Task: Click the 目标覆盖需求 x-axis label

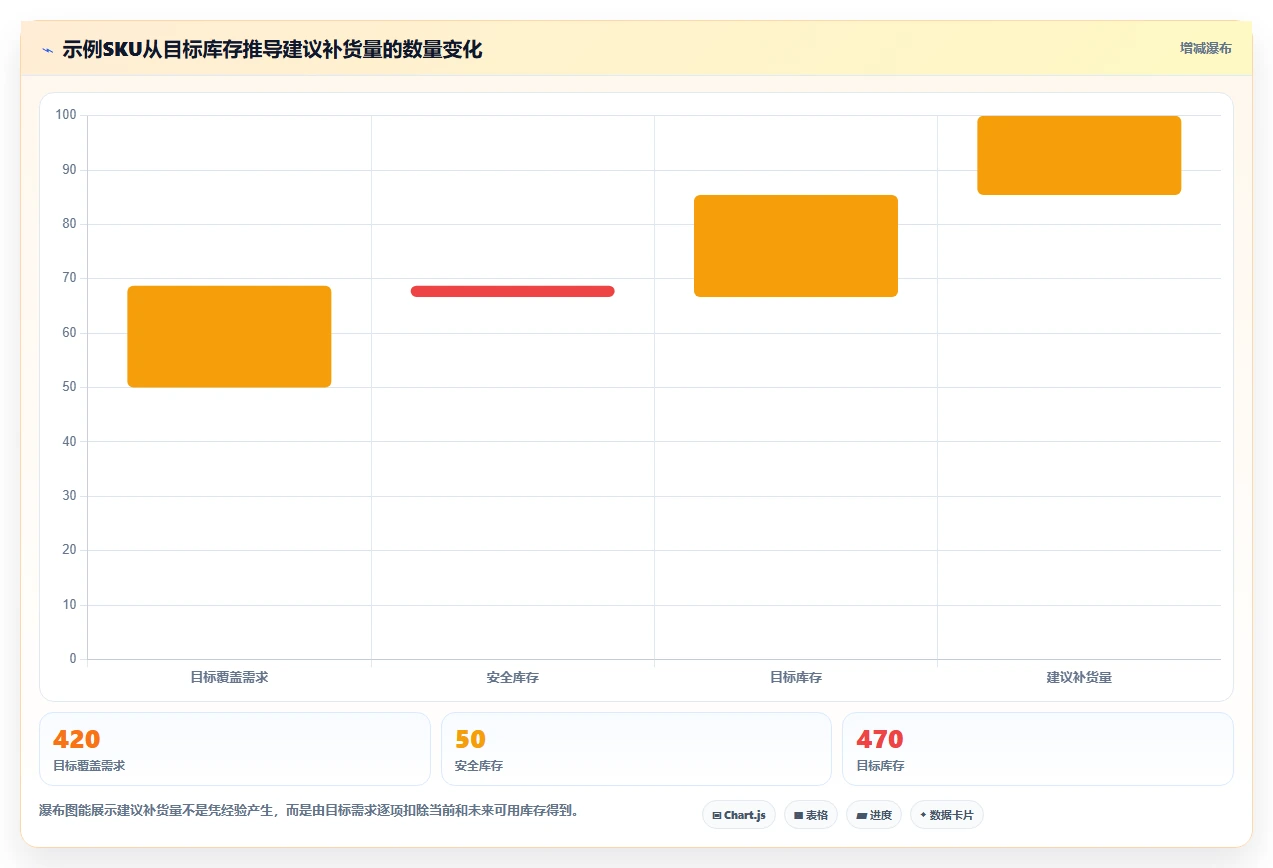Action: point(229,677)
